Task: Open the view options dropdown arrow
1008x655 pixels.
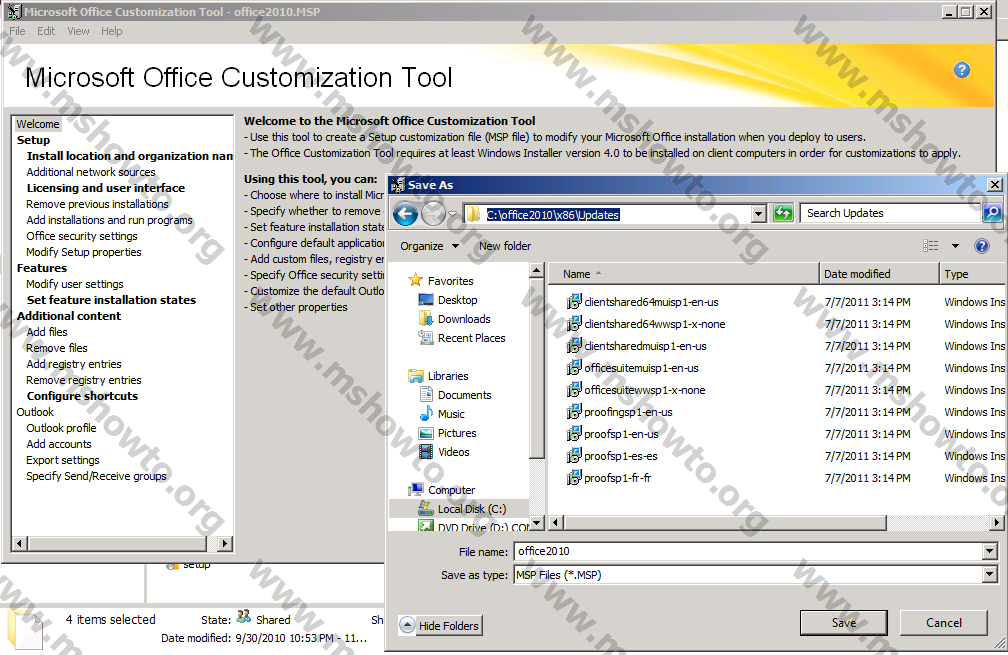Action: [955, 246]
